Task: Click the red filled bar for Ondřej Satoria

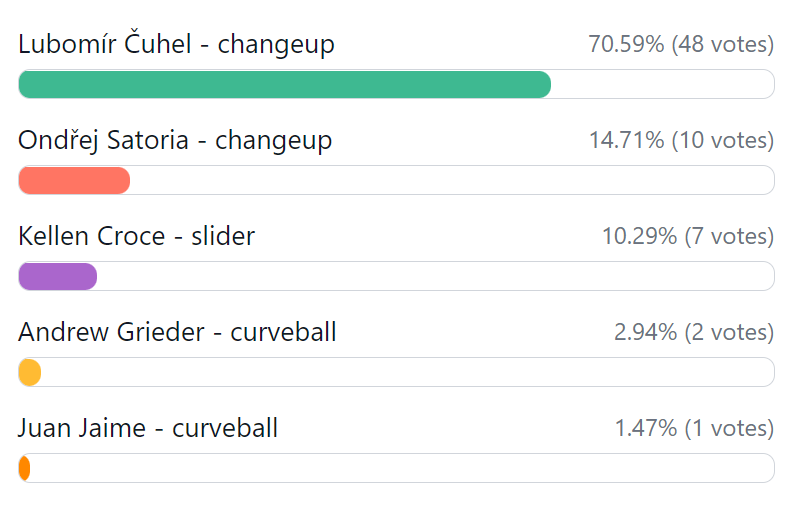Action: pyautogui.click(x=74, y=181)
